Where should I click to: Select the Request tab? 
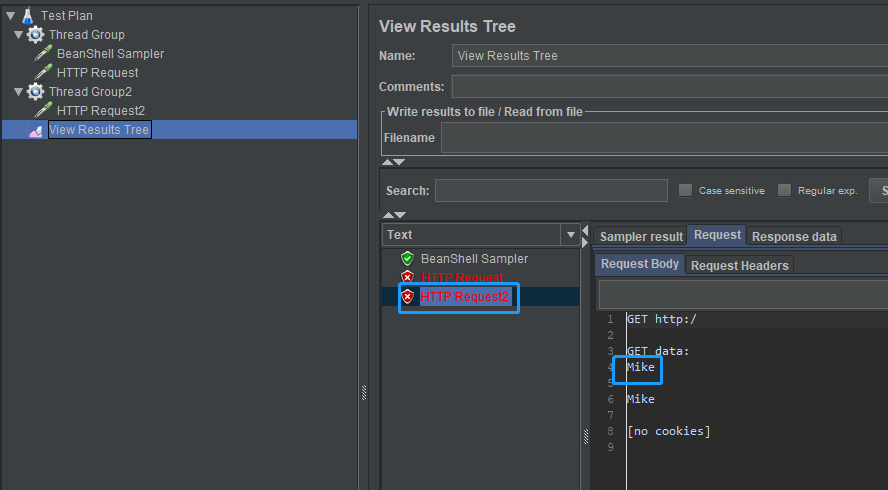717,235
